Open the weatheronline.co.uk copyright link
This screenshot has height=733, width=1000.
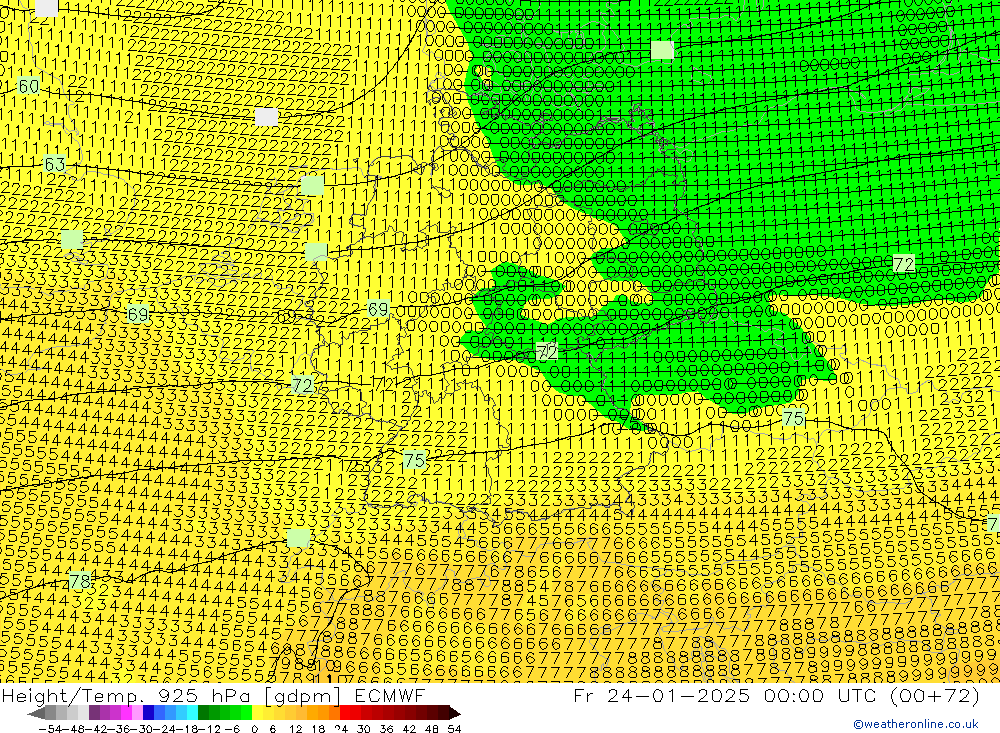coord(916,724)
